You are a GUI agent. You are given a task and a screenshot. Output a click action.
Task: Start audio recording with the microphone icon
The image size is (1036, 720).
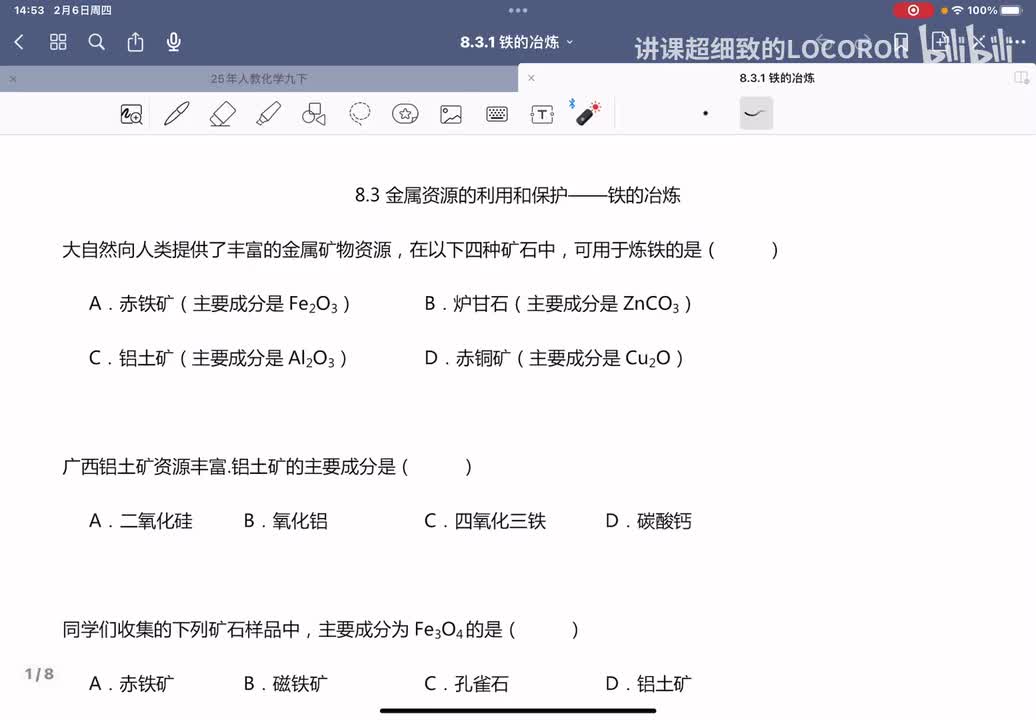(174, 42)
